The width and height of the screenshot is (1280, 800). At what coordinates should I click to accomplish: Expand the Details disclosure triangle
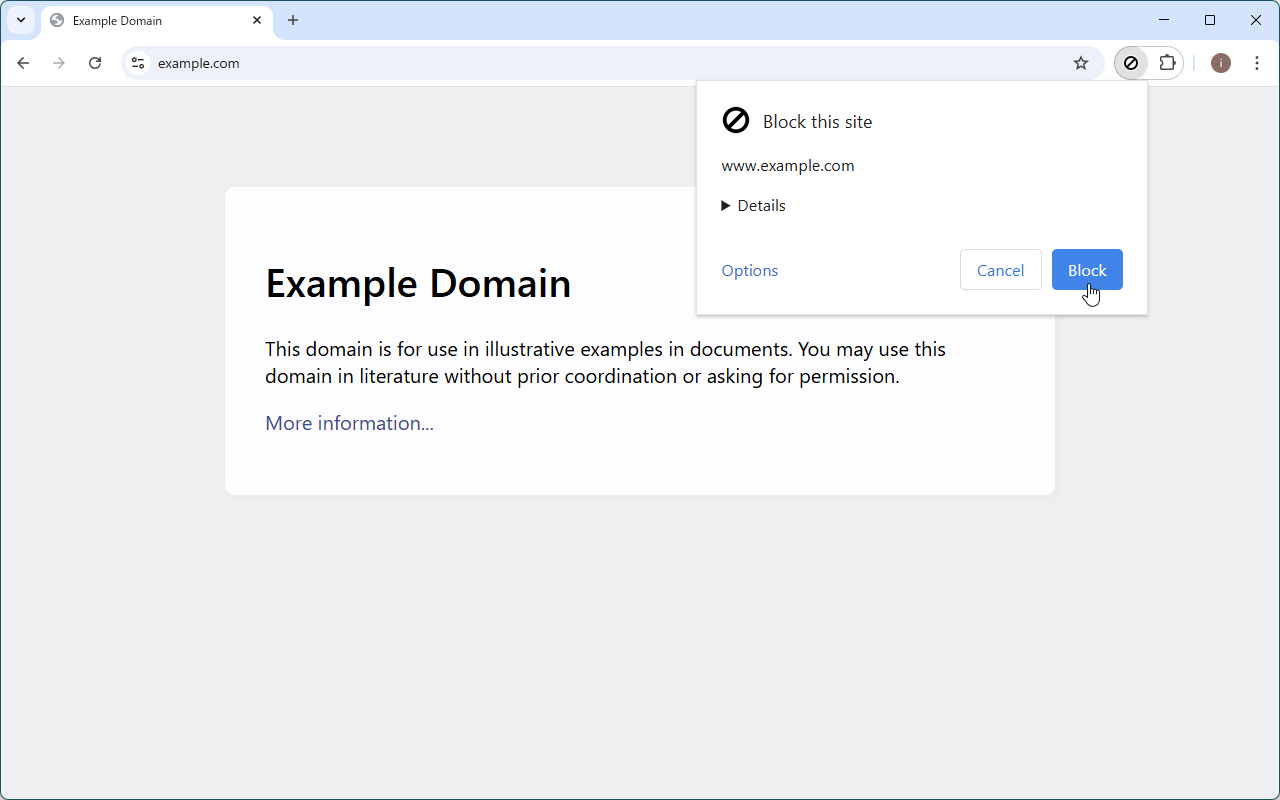click(x=727, y=206)
